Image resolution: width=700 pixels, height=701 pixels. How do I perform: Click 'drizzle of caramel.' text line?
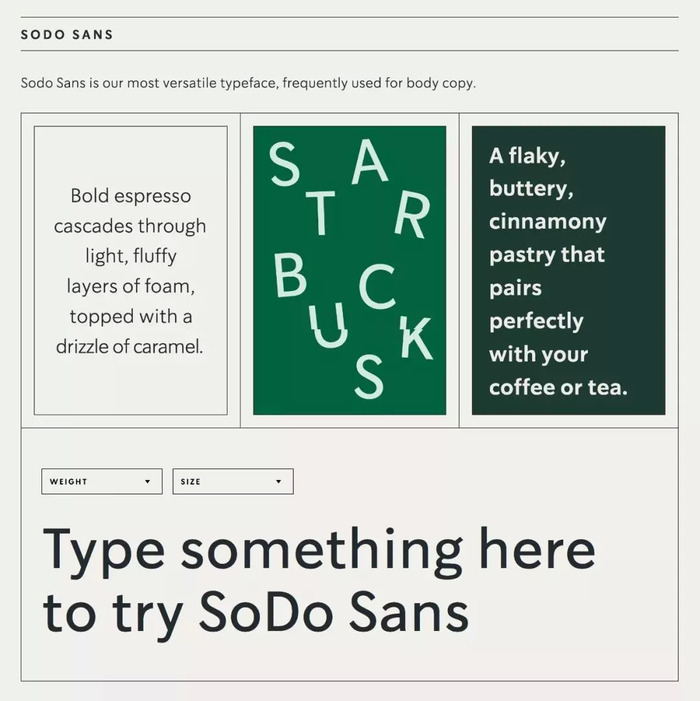click(x=130, y=346)
